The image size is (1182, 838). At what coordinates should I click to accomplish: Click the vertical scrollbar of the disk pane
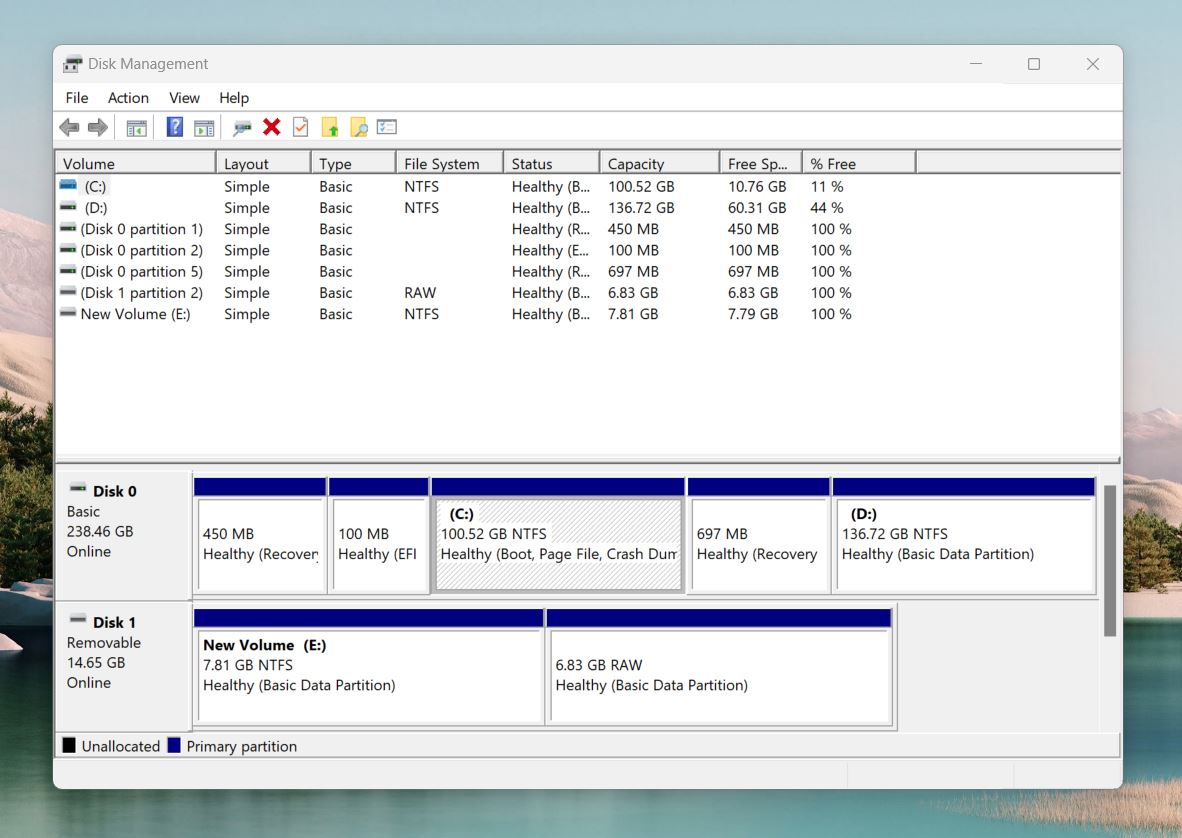coord(1110,561)
